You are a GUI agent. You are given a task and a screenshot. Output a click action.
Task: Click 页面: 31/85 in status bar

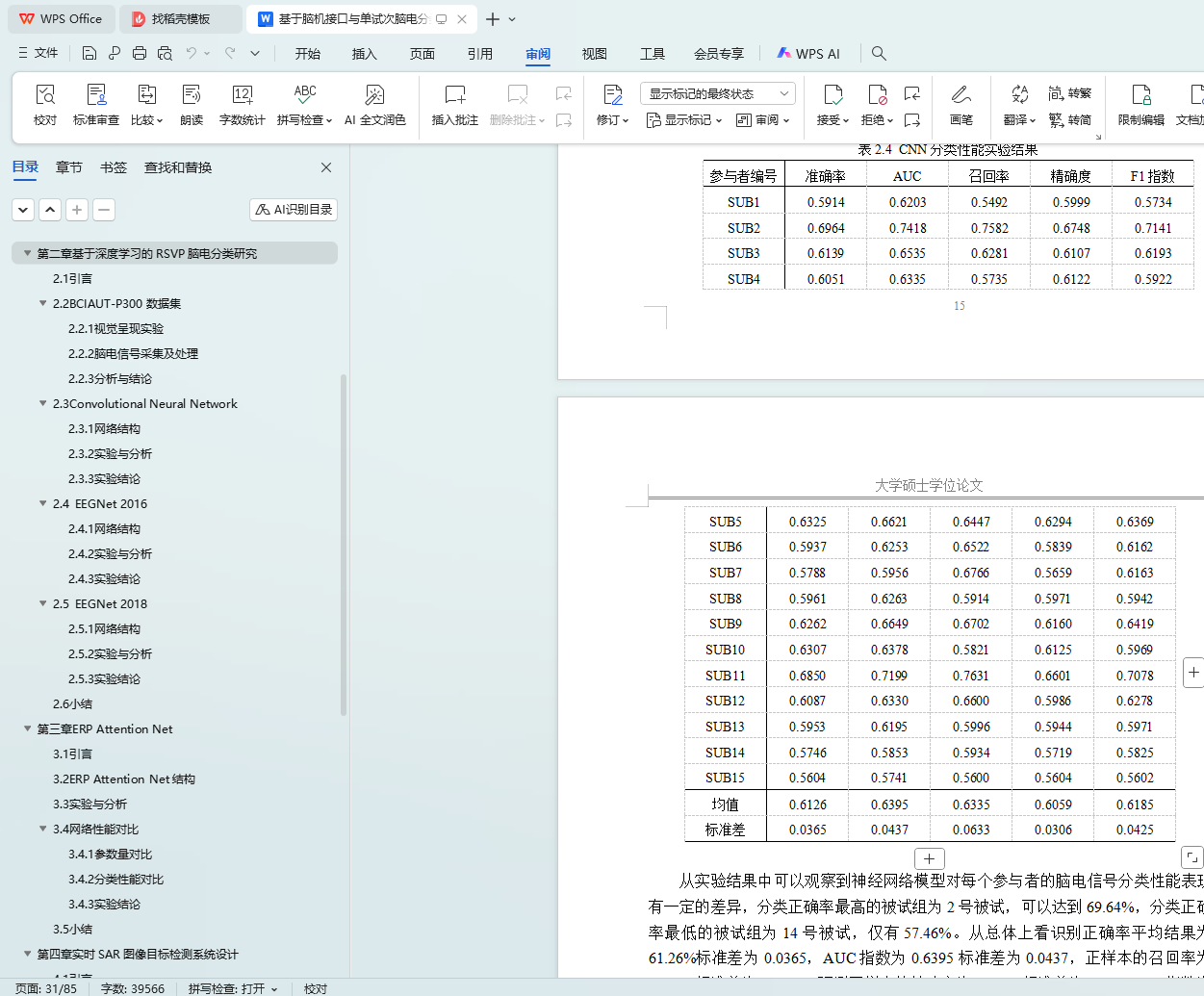tap(46, 988)
